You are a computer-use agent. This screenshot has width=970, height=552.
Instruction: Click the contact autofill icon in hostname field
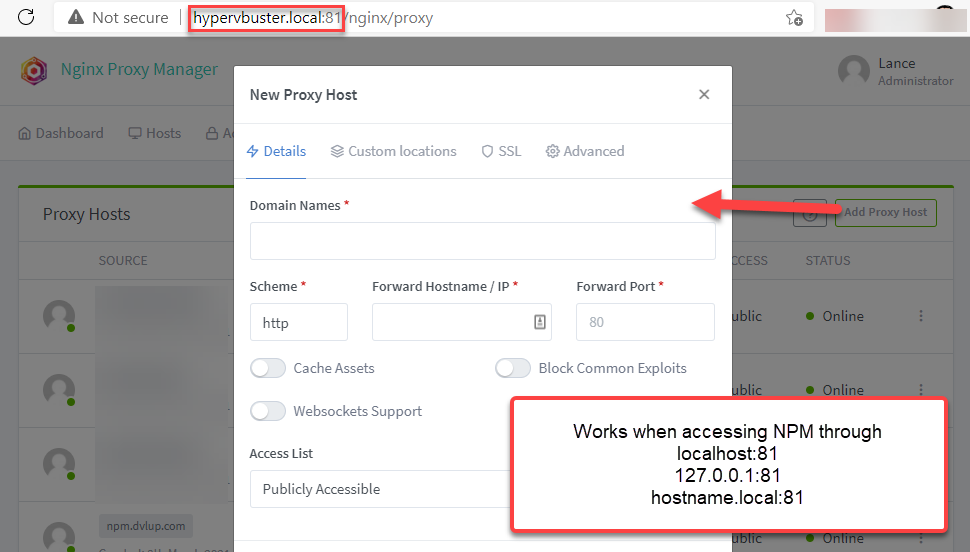tap(540, 322)
